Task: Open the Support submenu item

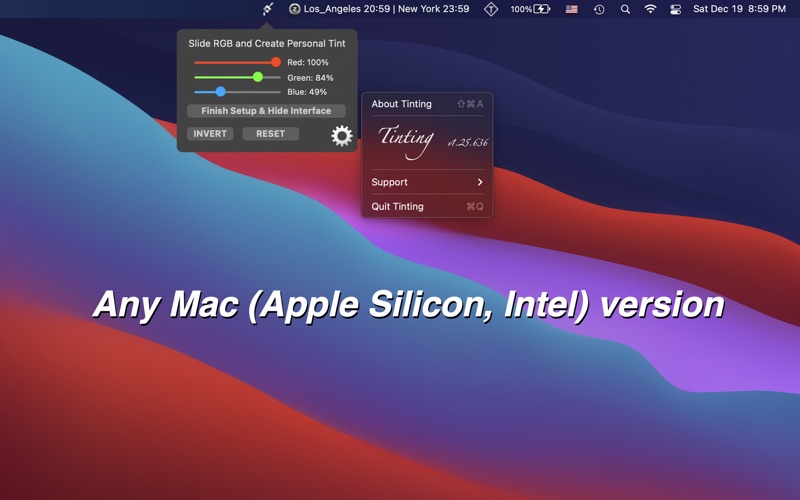Action: (427, 182)
